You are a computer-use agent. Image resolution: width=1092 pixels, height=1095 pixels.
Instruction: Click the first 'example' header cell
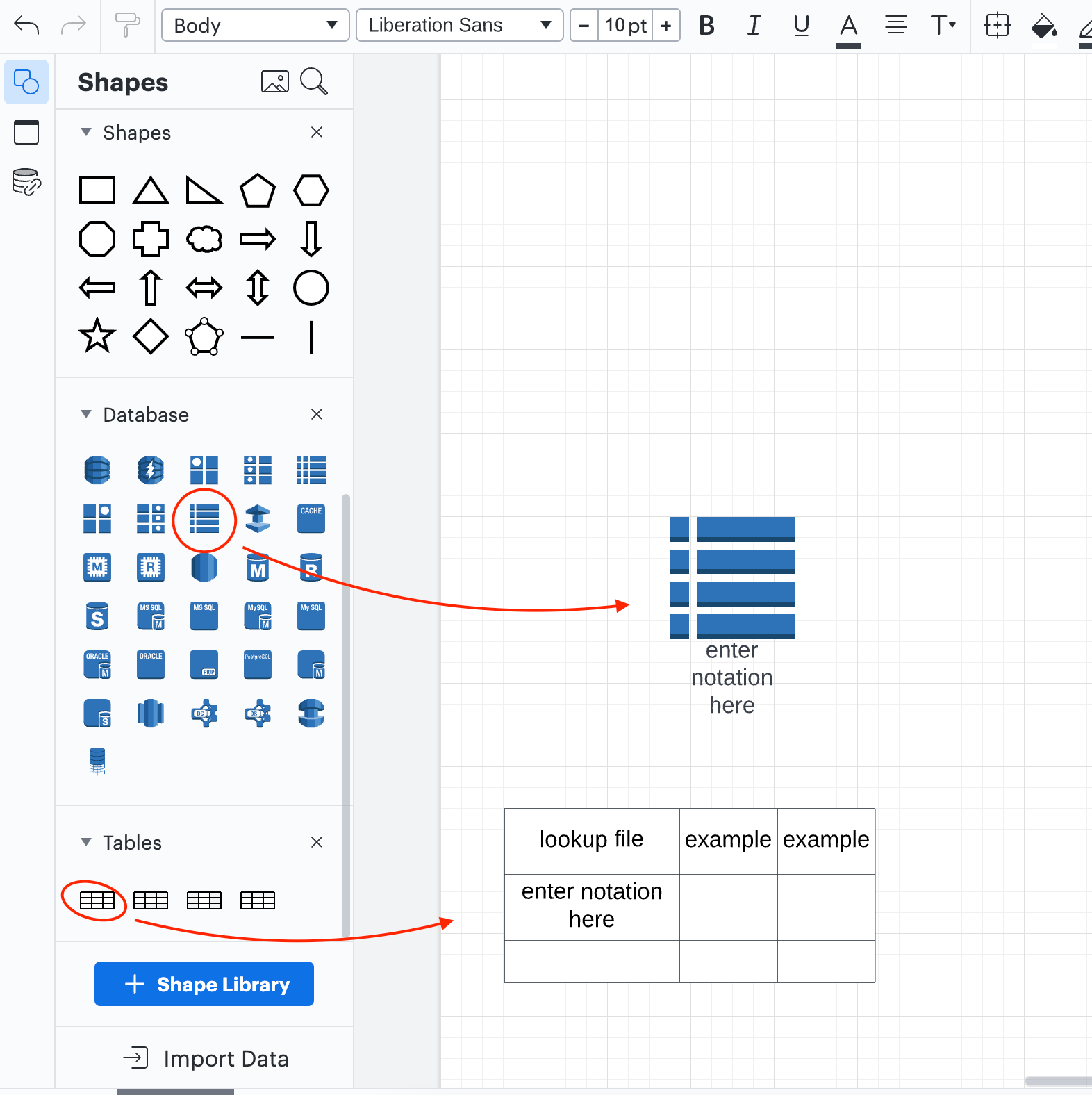728,841
